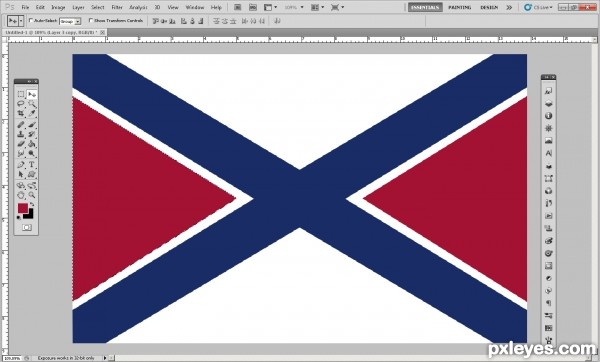600x362 pixels.
Task: Select the Lasso tool
Action: (x=21, y=104)
